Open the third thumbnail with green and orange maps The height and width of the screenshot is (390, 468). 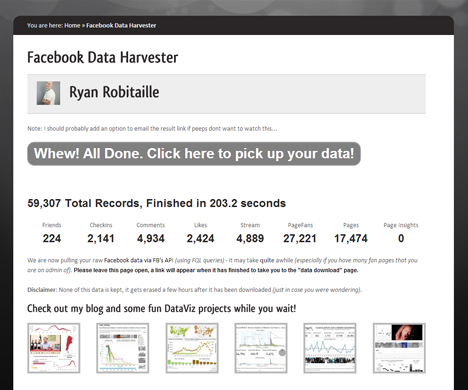click(x=192, y=348)
